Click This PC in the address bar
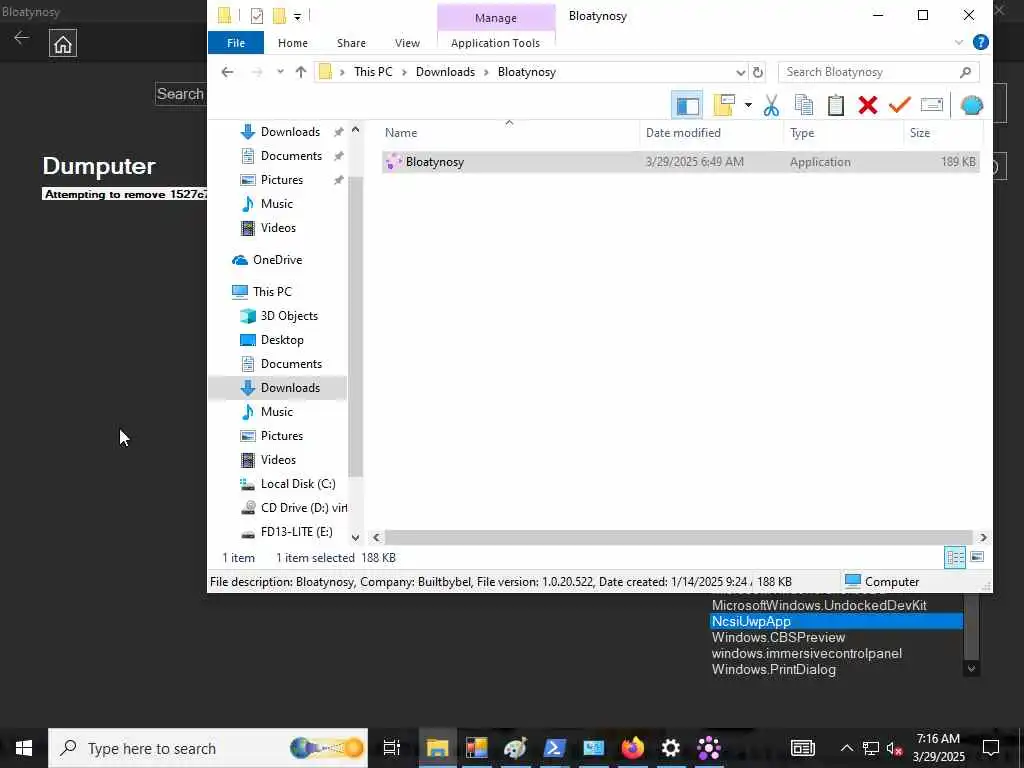This screenshot has height=768, width=1024. 374,72
